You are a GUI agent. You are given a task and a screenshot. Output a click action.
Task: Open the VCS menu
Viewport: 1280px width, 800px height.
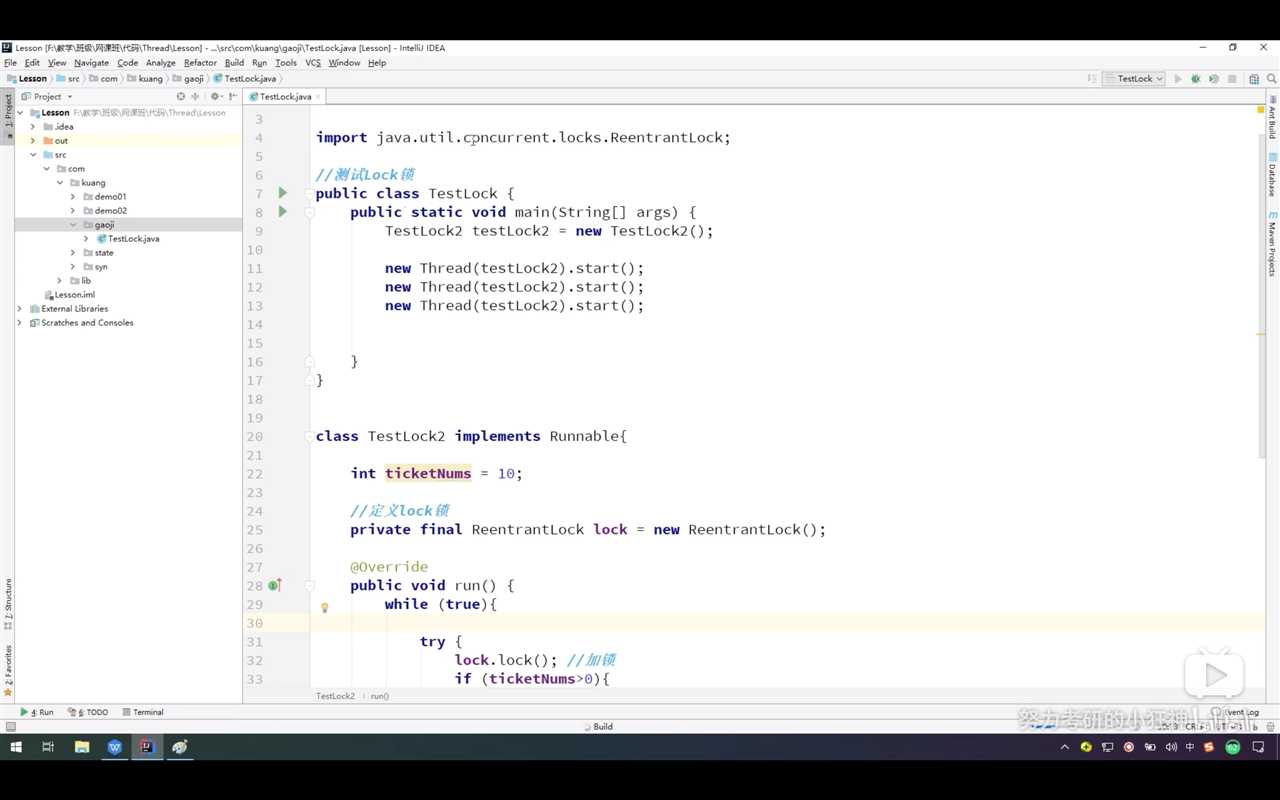point(313,63)
